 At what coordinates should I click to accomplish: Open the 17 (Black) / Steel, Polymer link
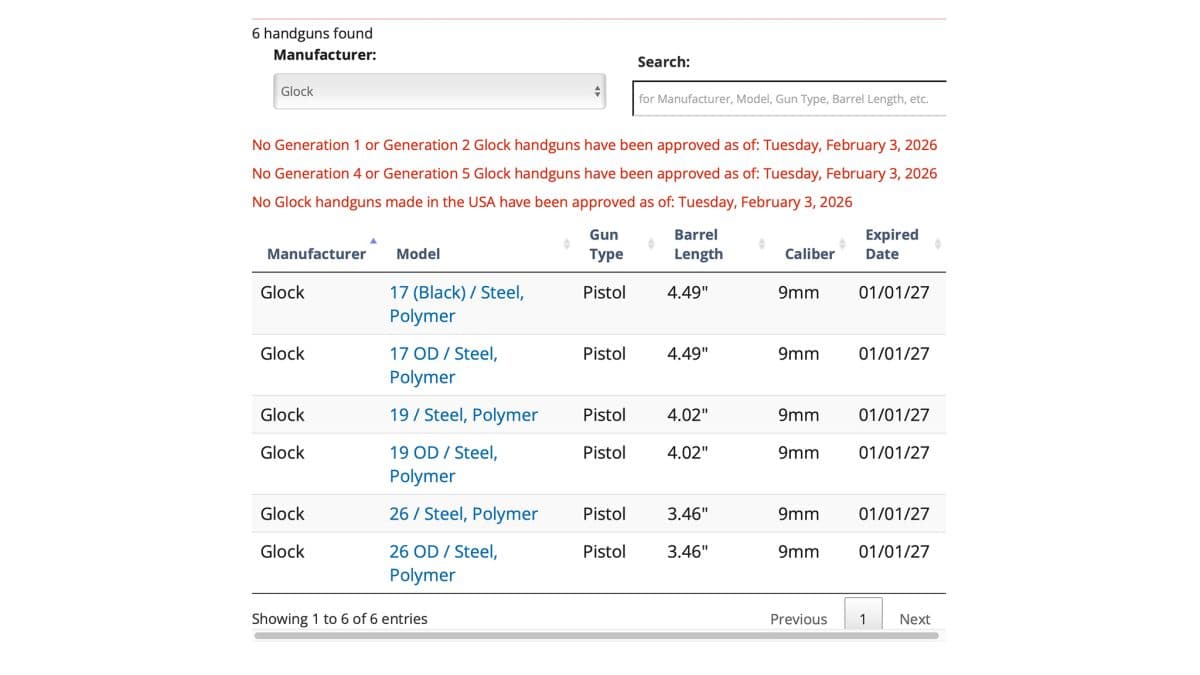(x=456, y=304)
